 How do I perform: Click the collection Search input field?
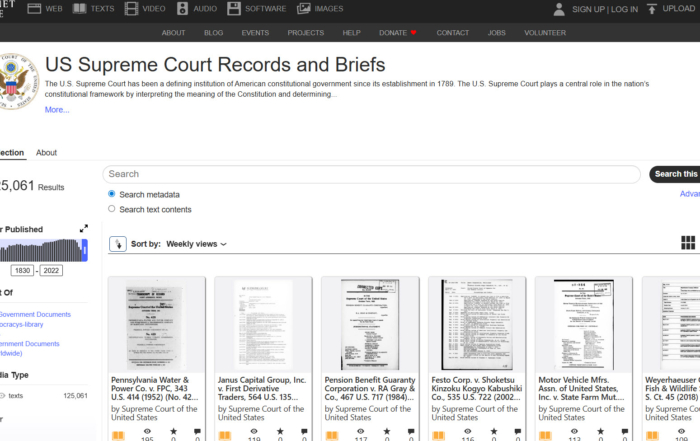(371, 174)
